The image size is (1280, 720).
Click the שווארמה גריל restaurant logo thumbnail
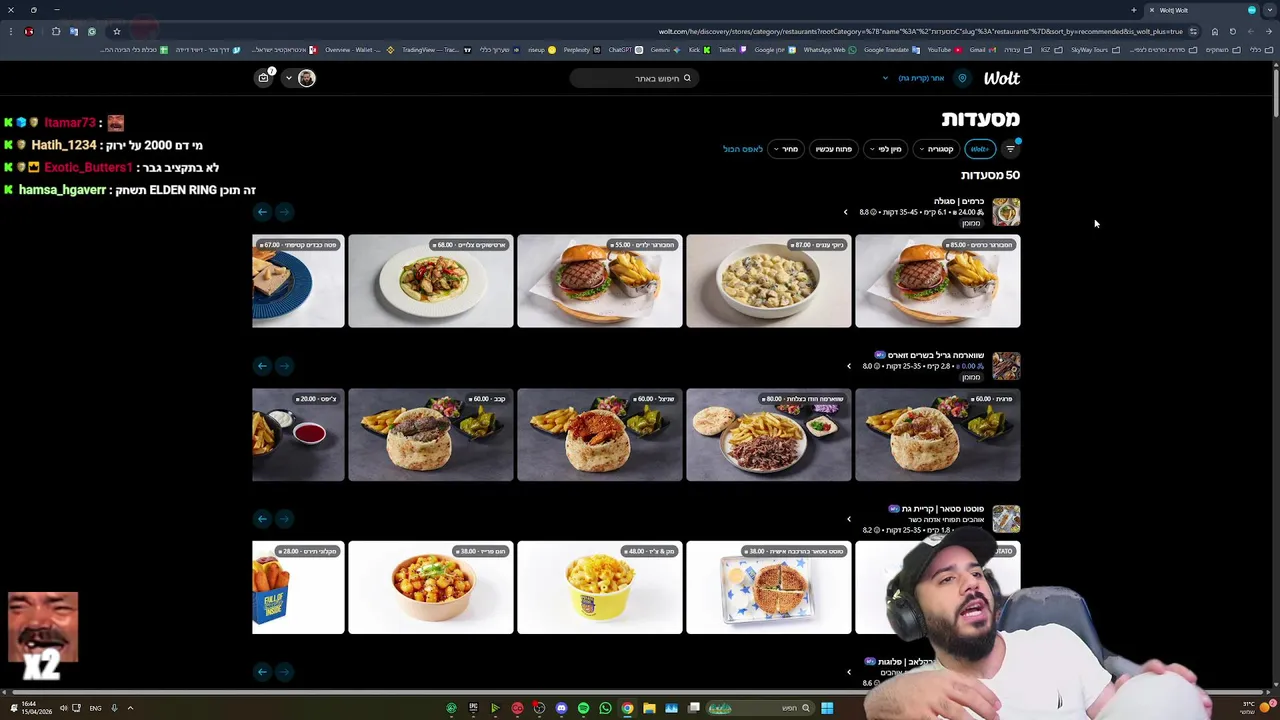point(1006,365)
